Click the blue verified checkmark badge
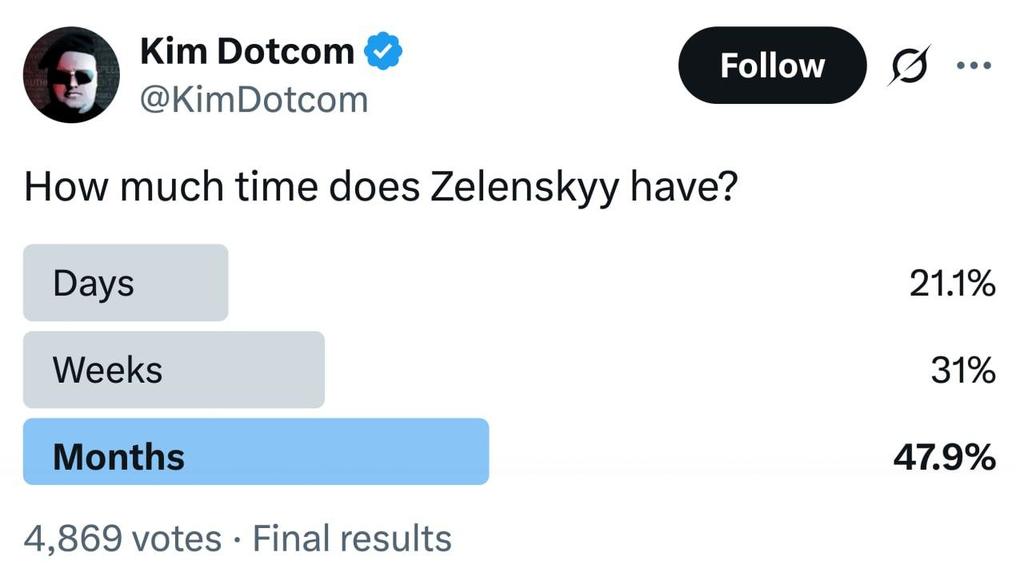1024x576 pixels. tap(383, 52)
